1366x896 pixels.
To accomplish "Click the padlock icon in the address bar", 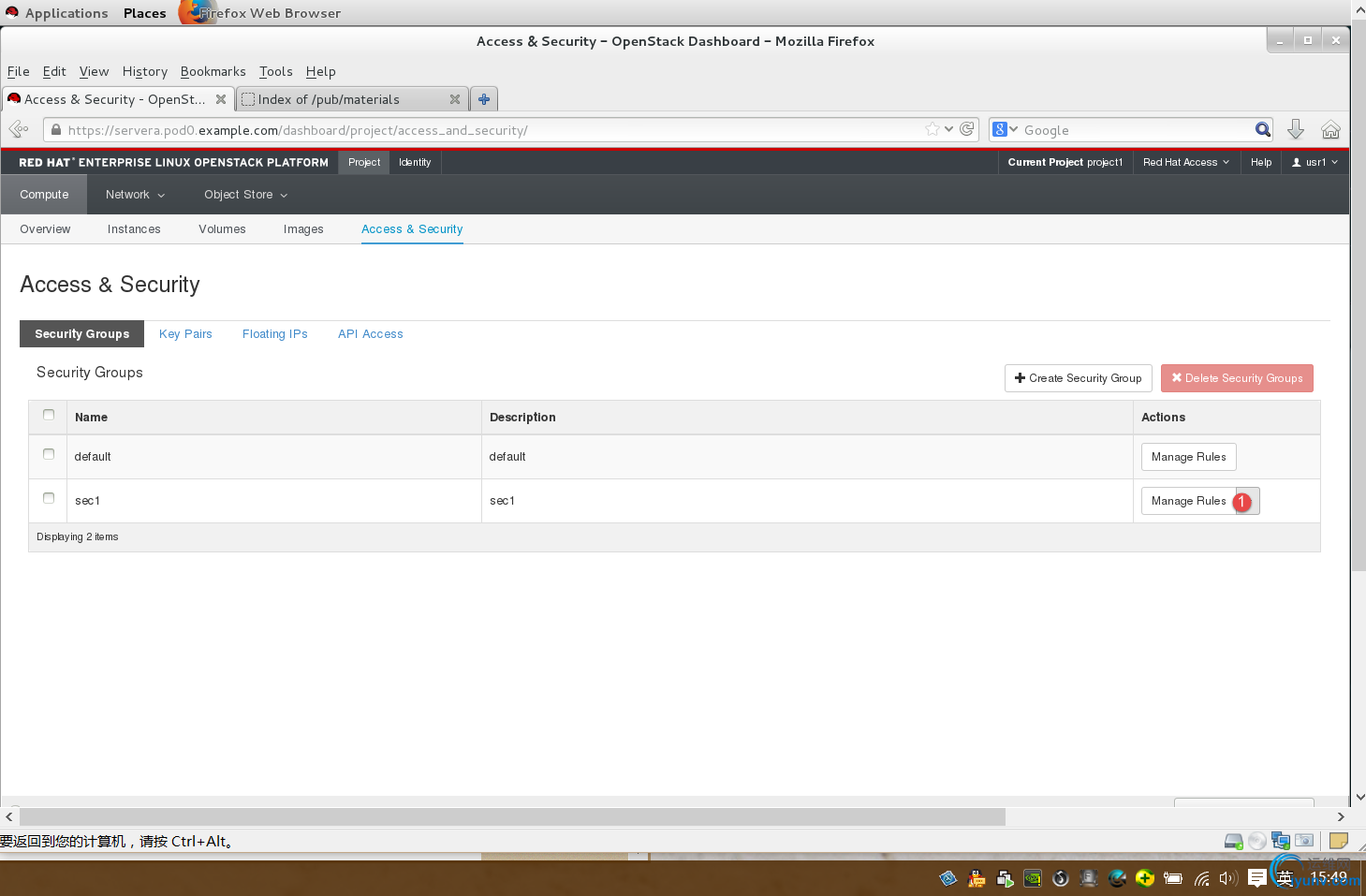I will pyautogui.click(x=56, y=130).
